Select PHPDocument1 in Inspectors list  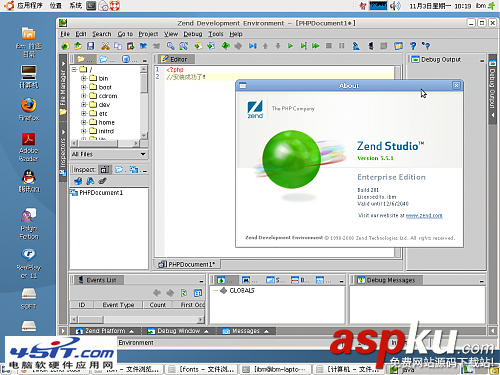(97, 193)
